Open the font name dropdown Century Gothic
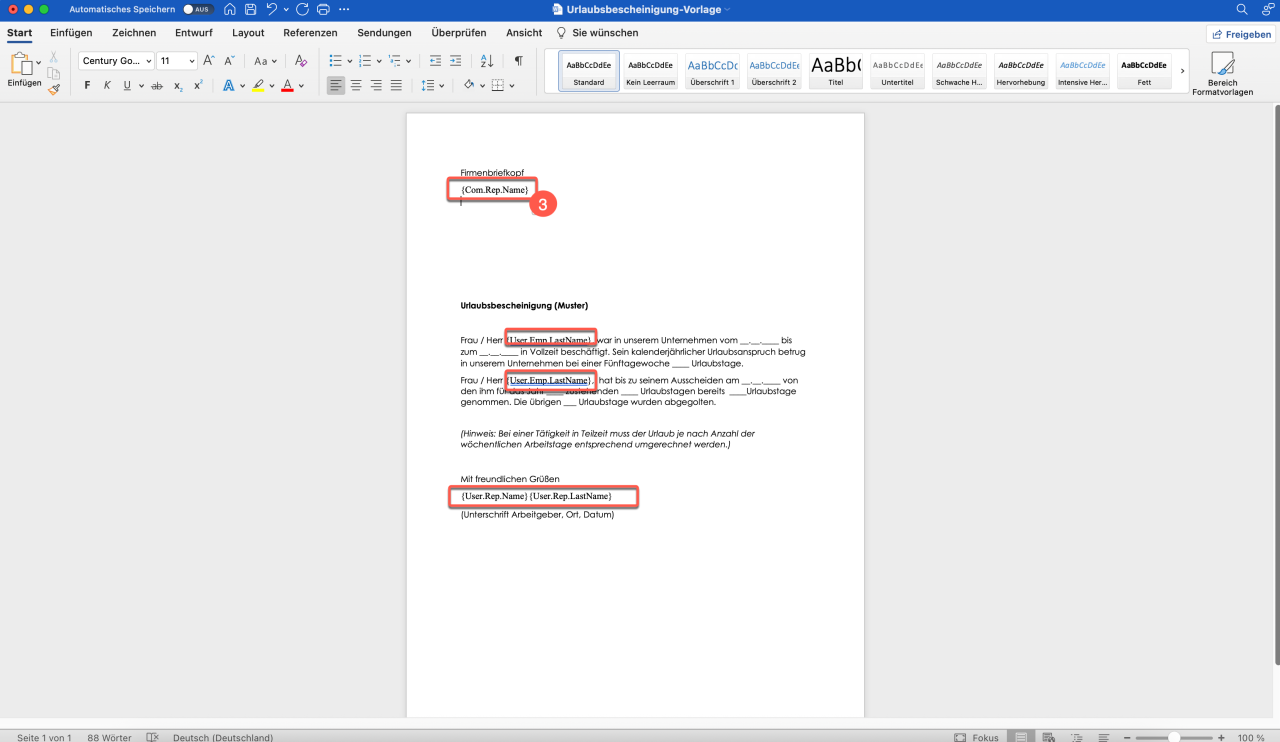 point(116,61)
